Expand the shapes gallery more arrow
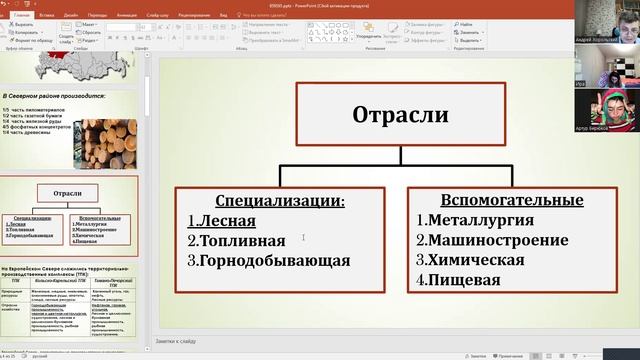The height and width of the screenshot is (360, 640). 352,40
